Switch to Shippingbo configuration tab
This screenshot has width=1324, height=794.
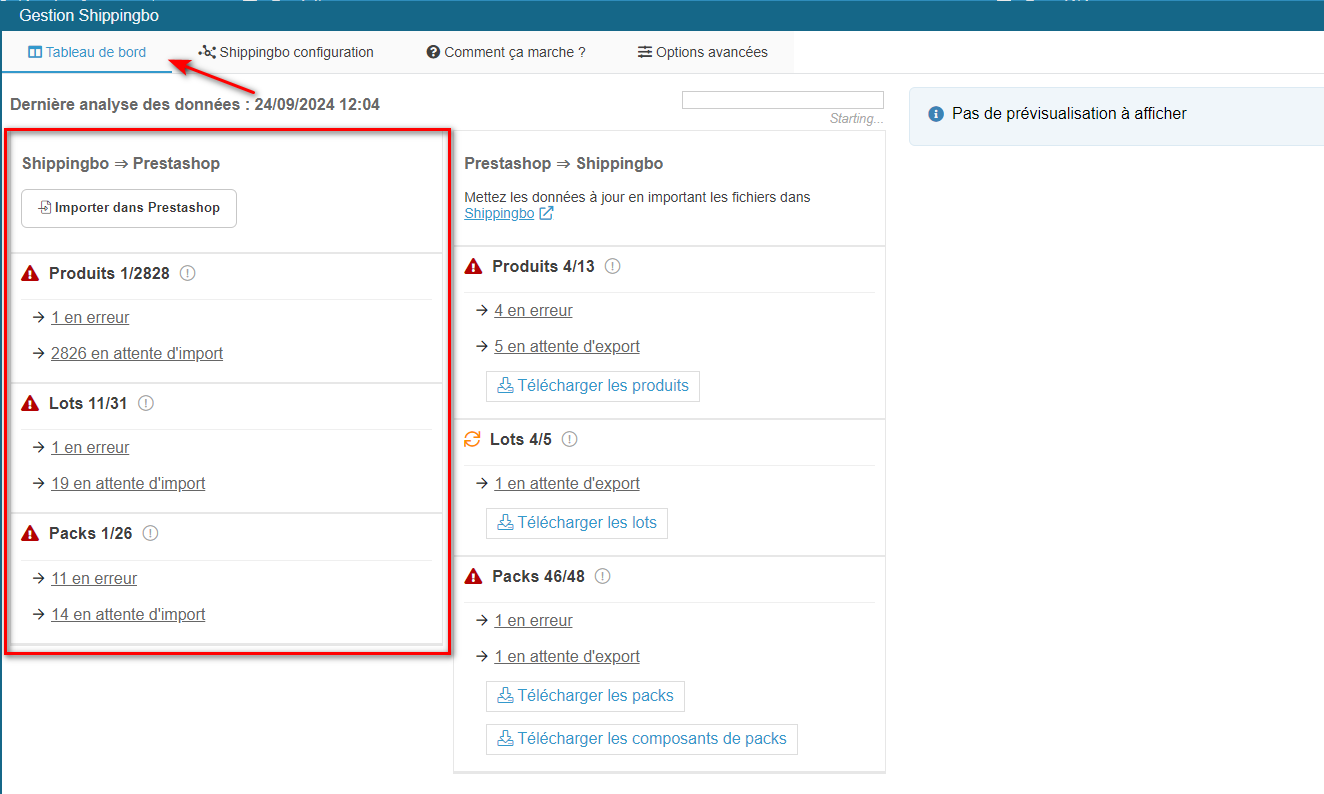pos(286,52)
